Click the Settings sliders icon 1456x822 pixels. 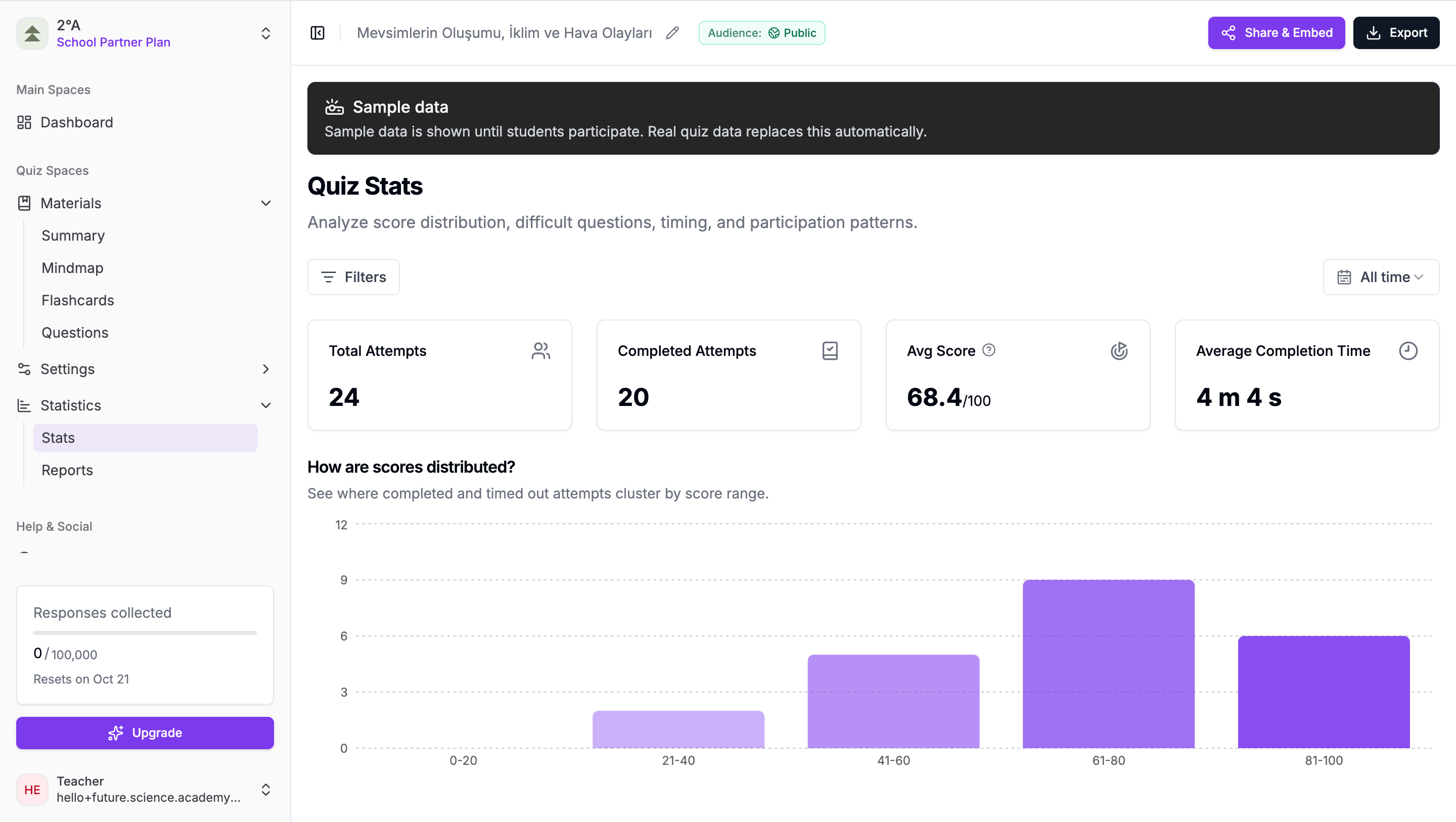click(24, 369)
